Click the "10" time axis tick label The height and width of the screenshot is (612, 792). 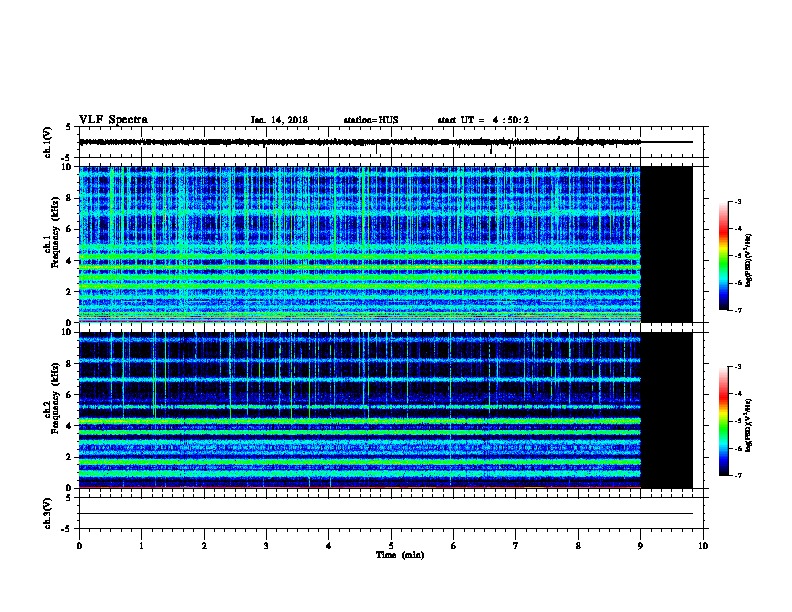[x=703, y=545]
